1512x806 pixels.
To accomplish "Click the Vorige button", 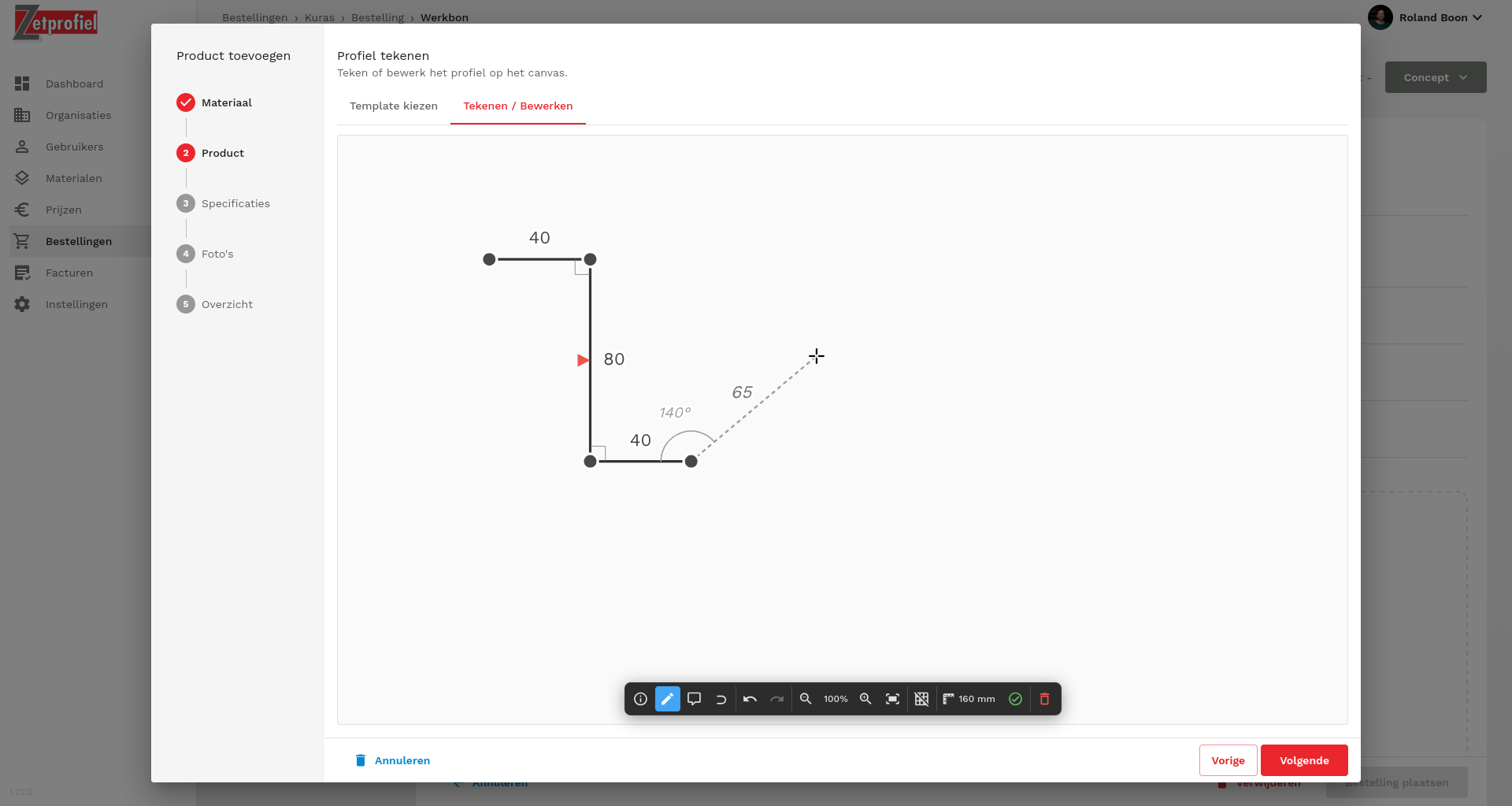I will [1228, 760].
